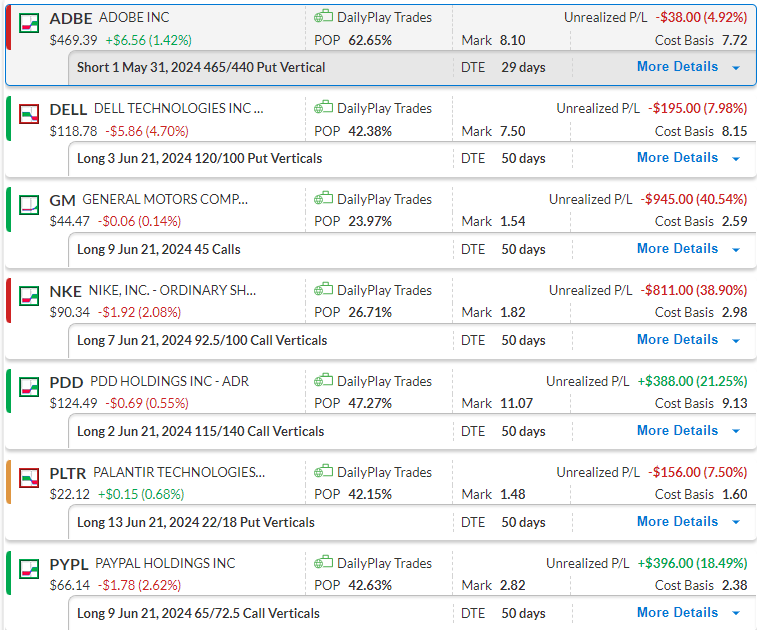The width and height of the screenshot is (757, 630).
Task: Click the DailyPlay Trades icon in ADBE row
Action: [x=323, y=16]
